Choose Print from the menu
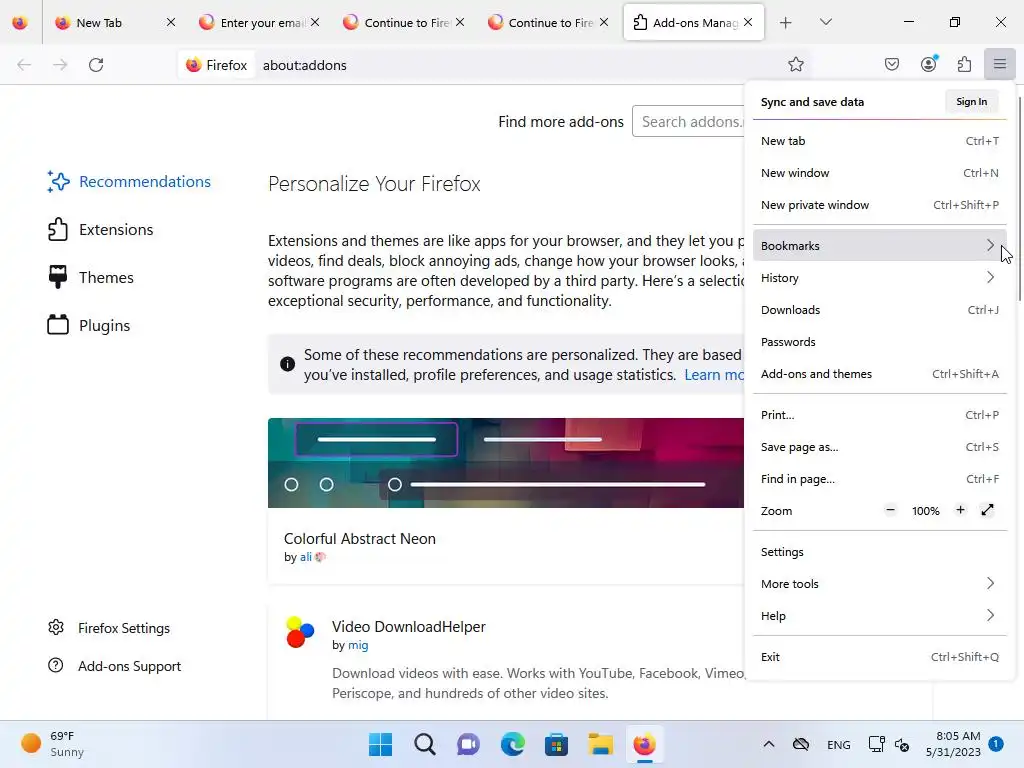The image size is (1024, 768). pos(879,415)
